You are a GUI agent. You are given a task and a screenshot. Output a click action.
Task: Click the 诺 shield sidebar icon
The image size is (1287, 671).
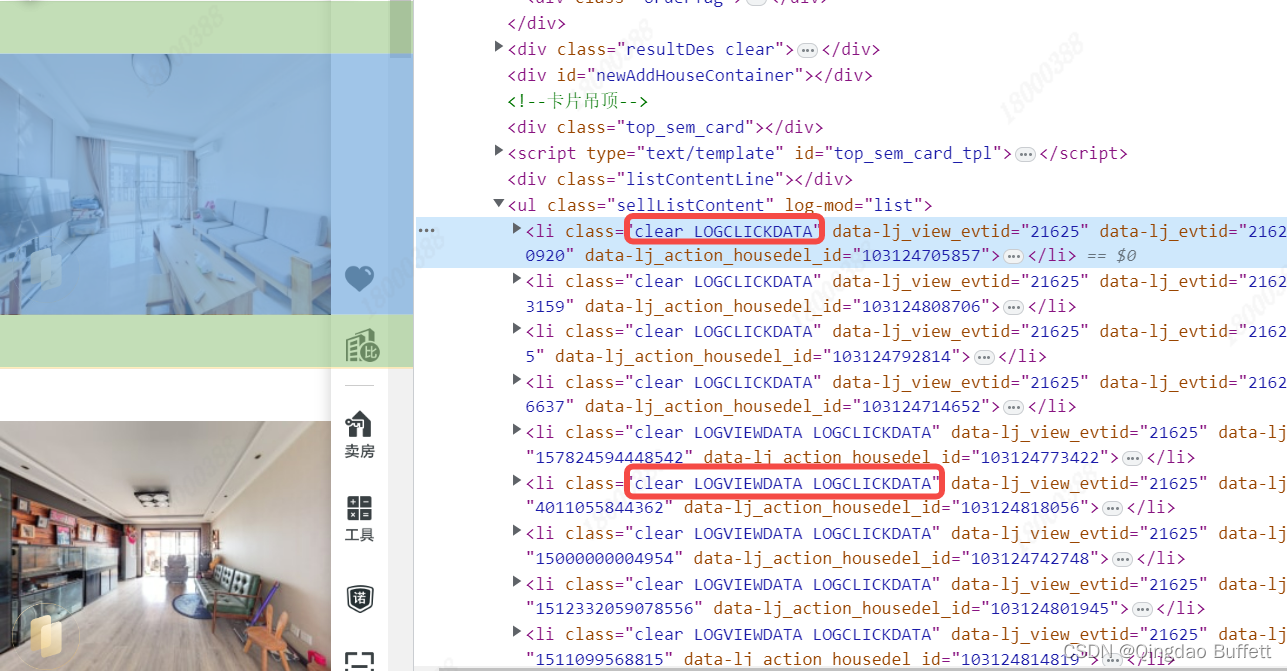pyautogui.click(x=359, y=599)
